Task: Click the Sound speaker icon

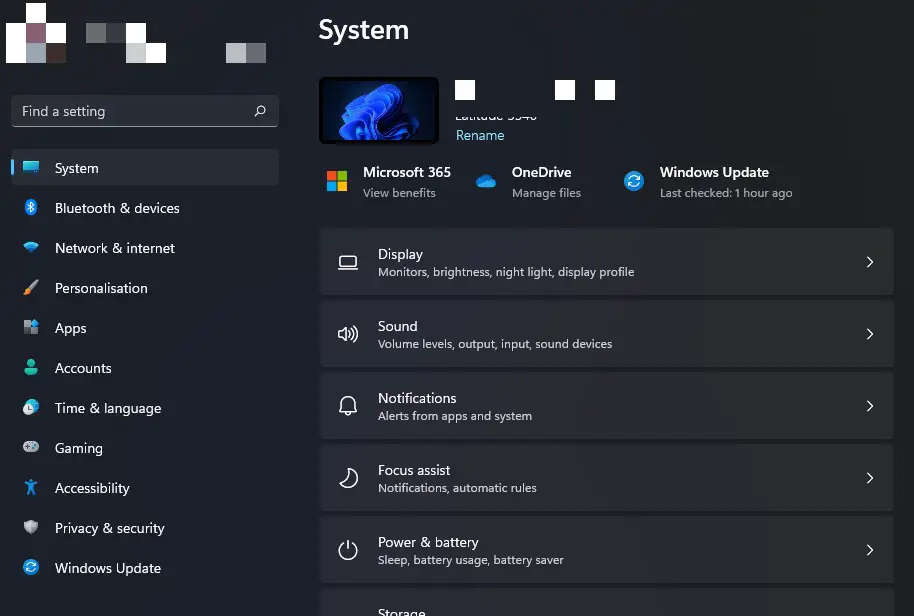Action: tap(348, 334)
